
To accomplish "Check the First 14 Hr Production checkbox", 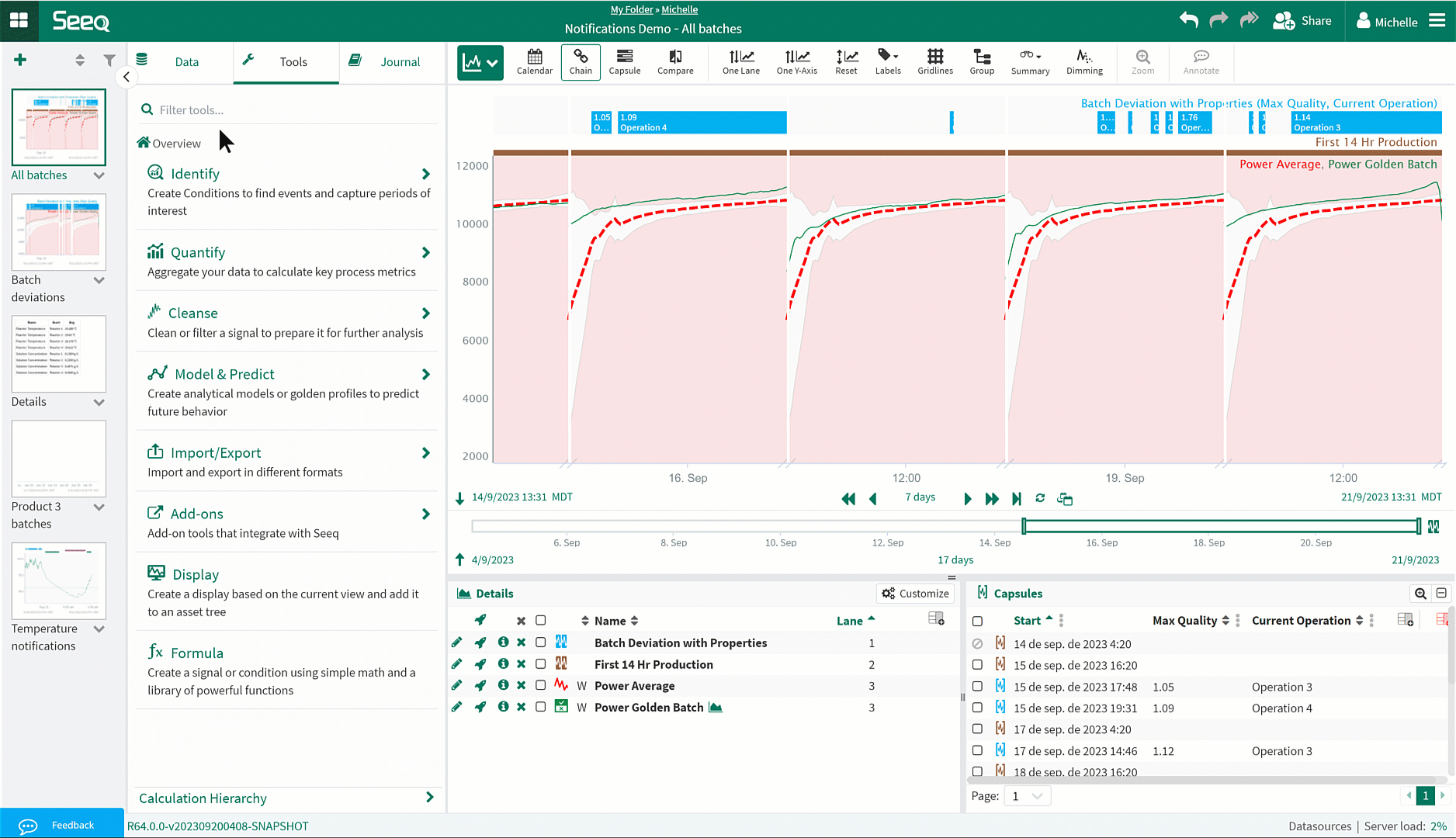I will [x=541, y=664].
